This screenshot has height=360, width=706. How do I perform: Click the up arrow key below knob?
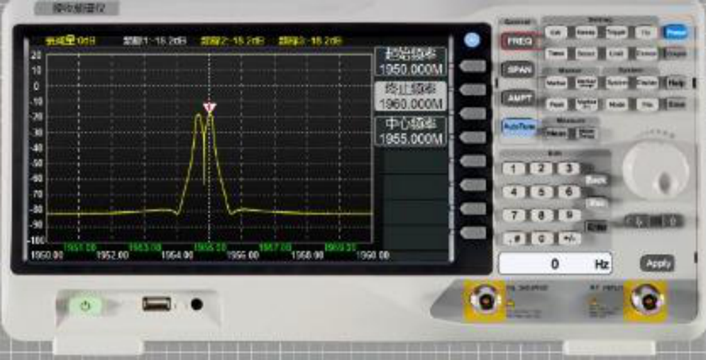[672, 221]
